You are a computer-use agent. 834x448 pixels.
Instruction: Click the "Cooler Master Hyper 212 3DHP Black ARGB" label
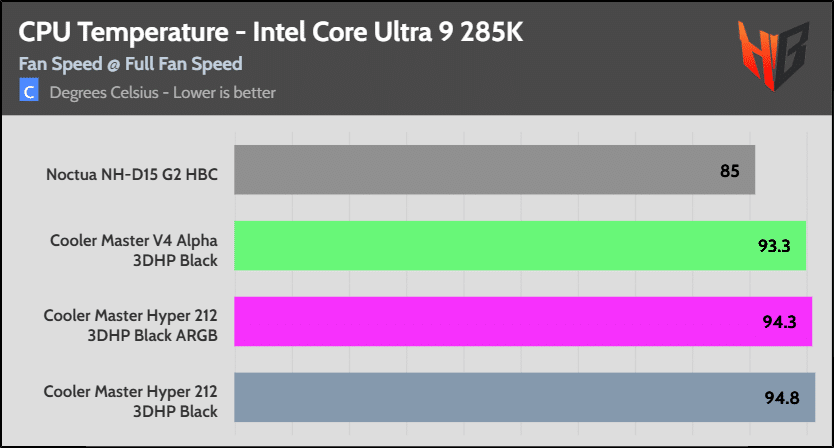131,325
